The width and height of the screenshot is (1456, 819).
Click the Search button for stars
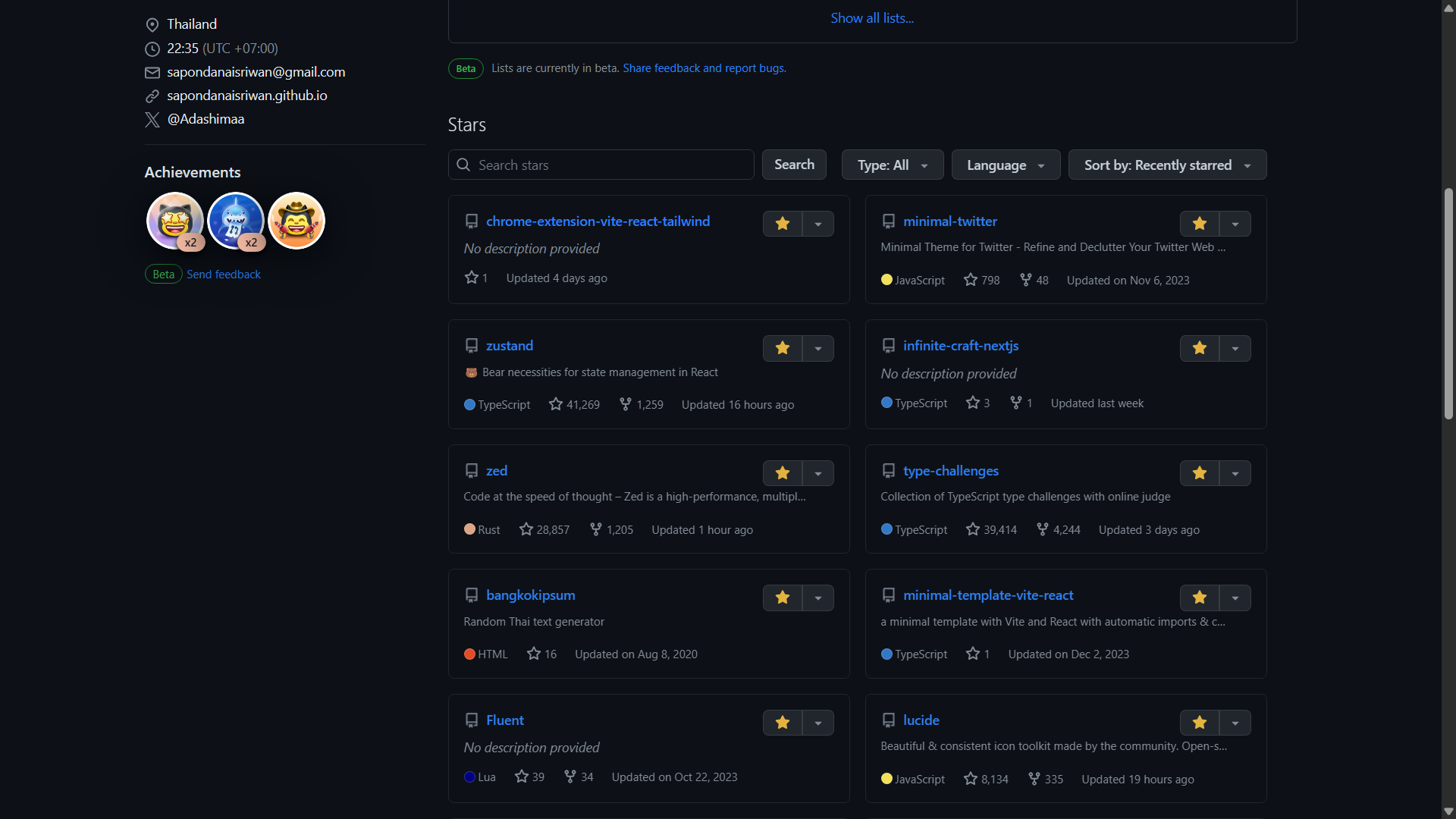[x=794, y=165]
